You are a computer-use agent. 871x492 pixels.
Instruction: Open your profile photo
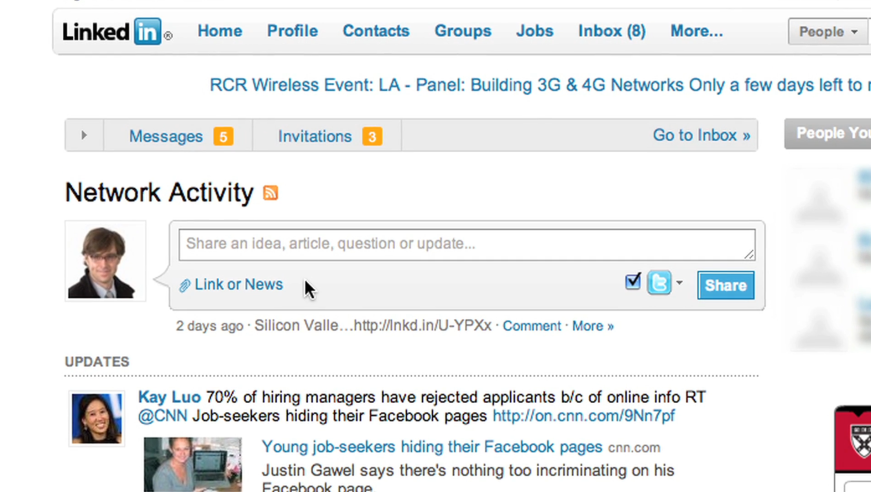click(105, 261)
